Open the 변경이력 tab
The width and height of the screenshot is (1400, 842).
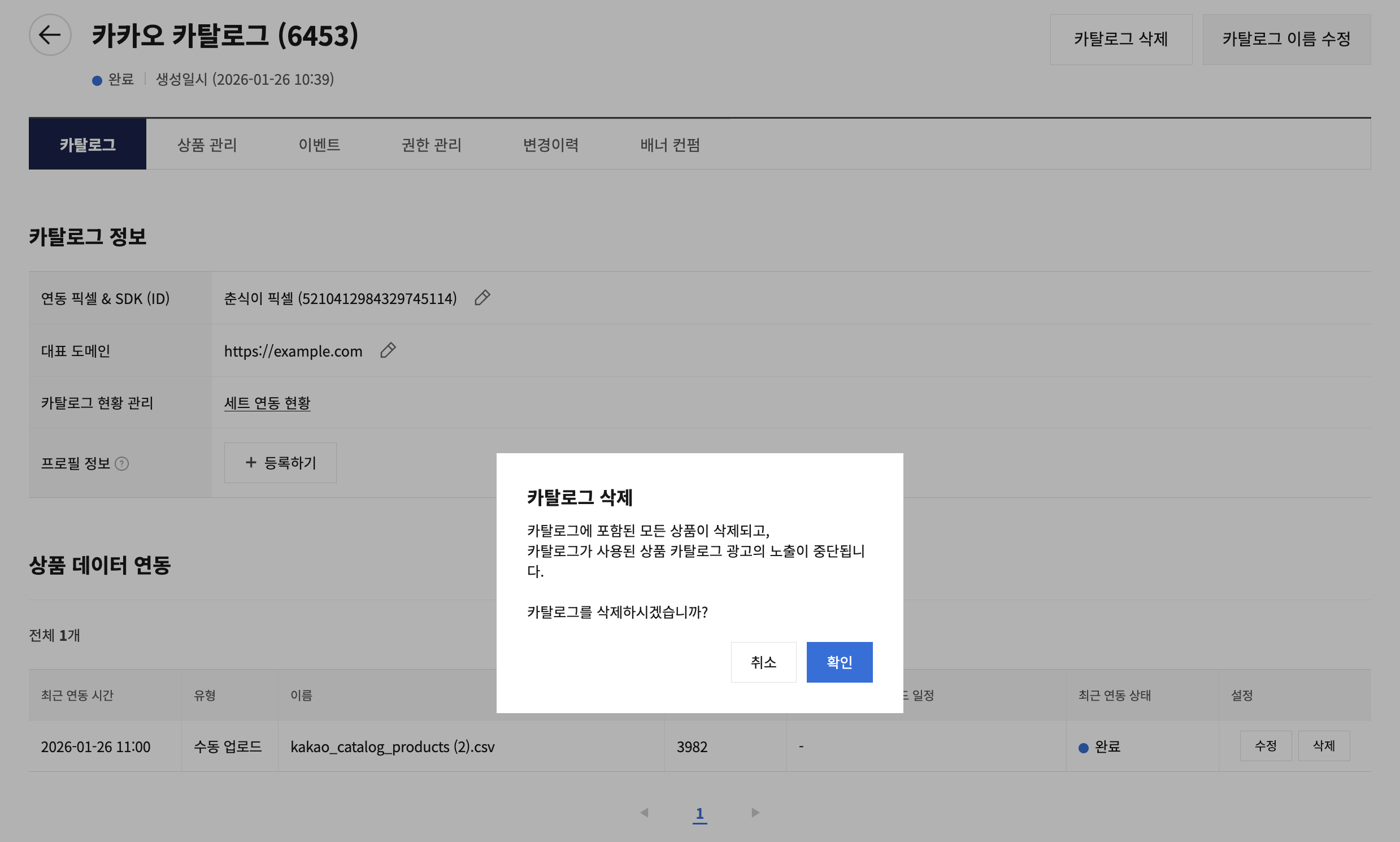pyautogui.click(x=550, y=145)
